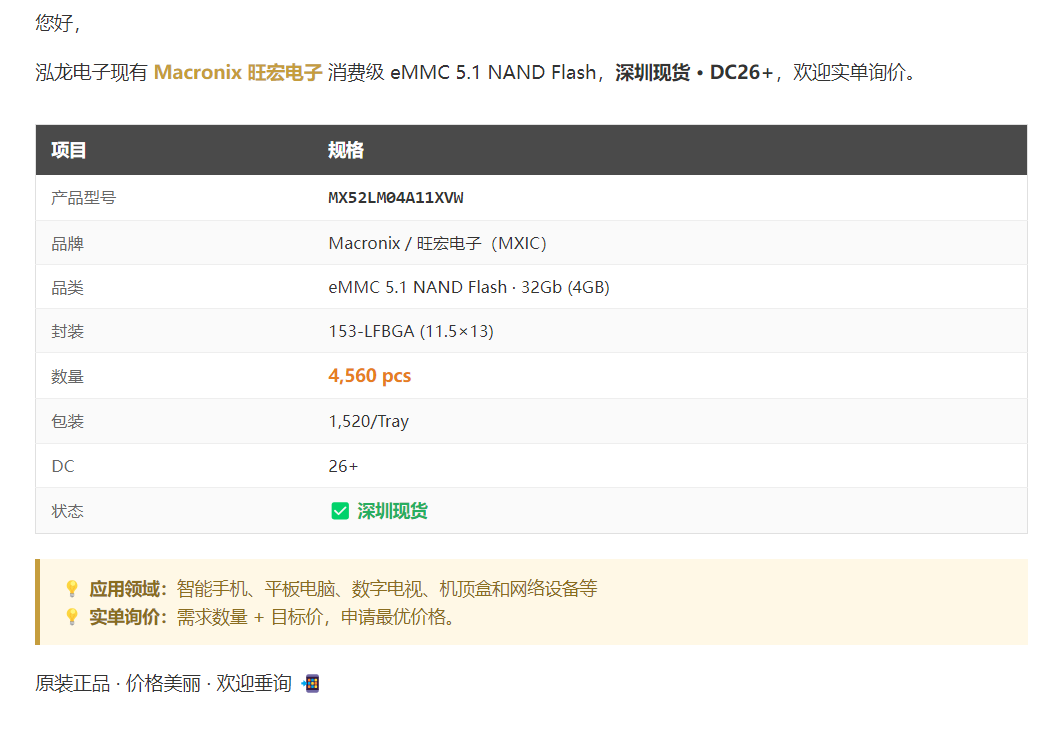Click the package value 153-LFBGA (11.5×13)

coord(411,331)
